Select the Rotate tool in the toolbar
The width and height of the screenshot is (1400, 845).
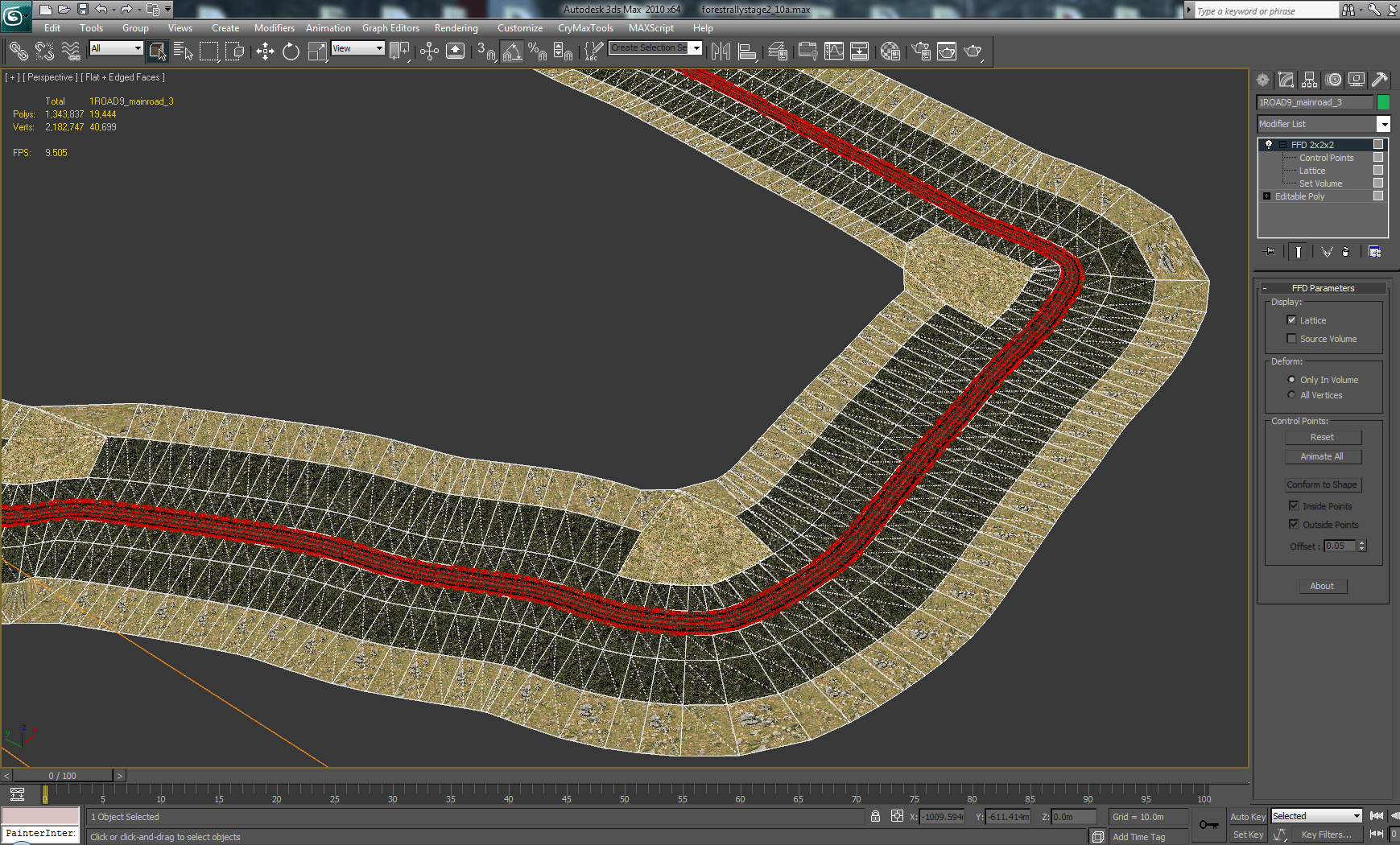pos(291,52)
